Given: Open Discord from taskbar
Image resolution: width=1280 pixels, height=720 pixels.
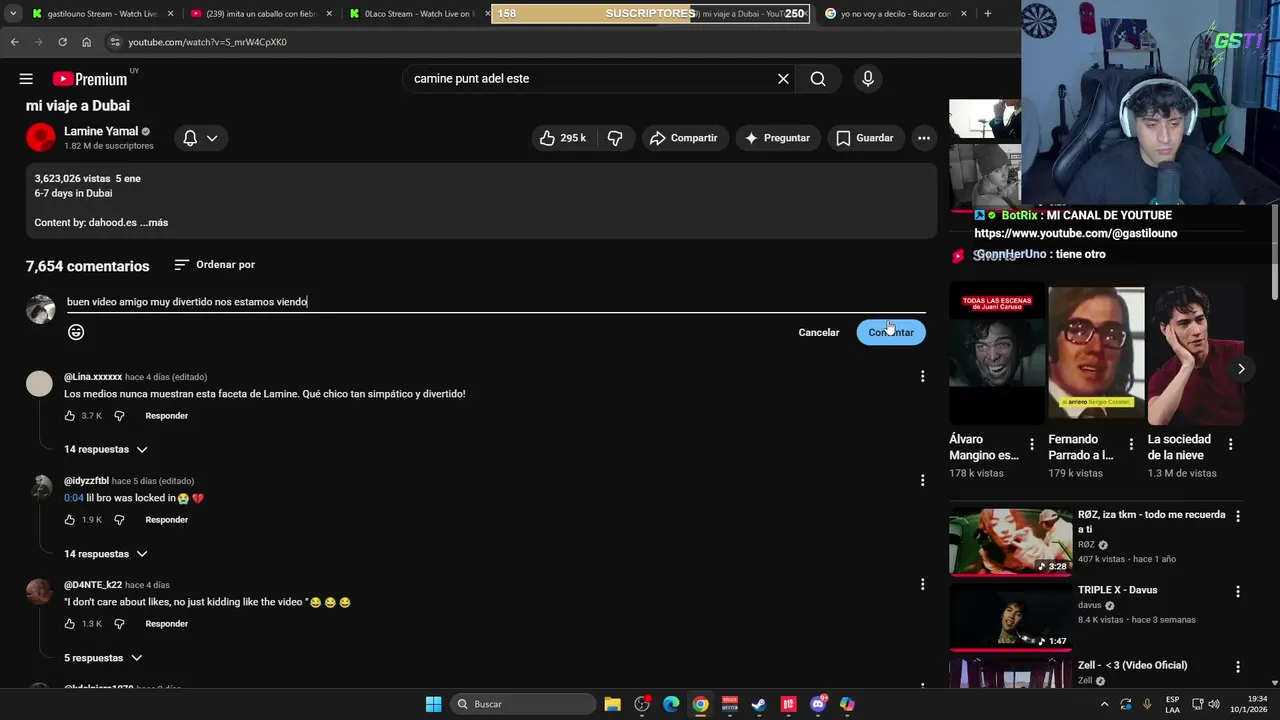Looking at the screenshot, I should 818,704.
